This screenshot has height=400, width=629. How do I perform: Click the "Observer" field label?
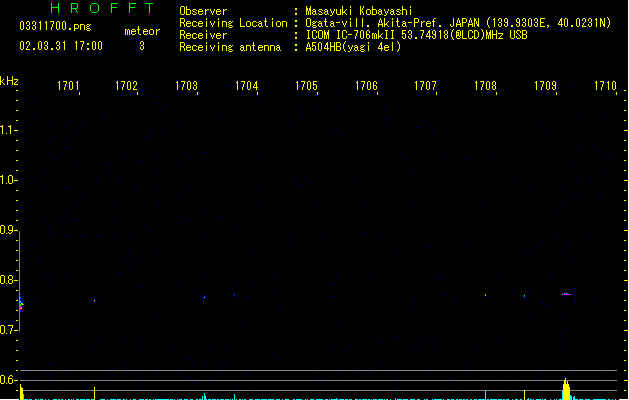(x=203, y=11)
